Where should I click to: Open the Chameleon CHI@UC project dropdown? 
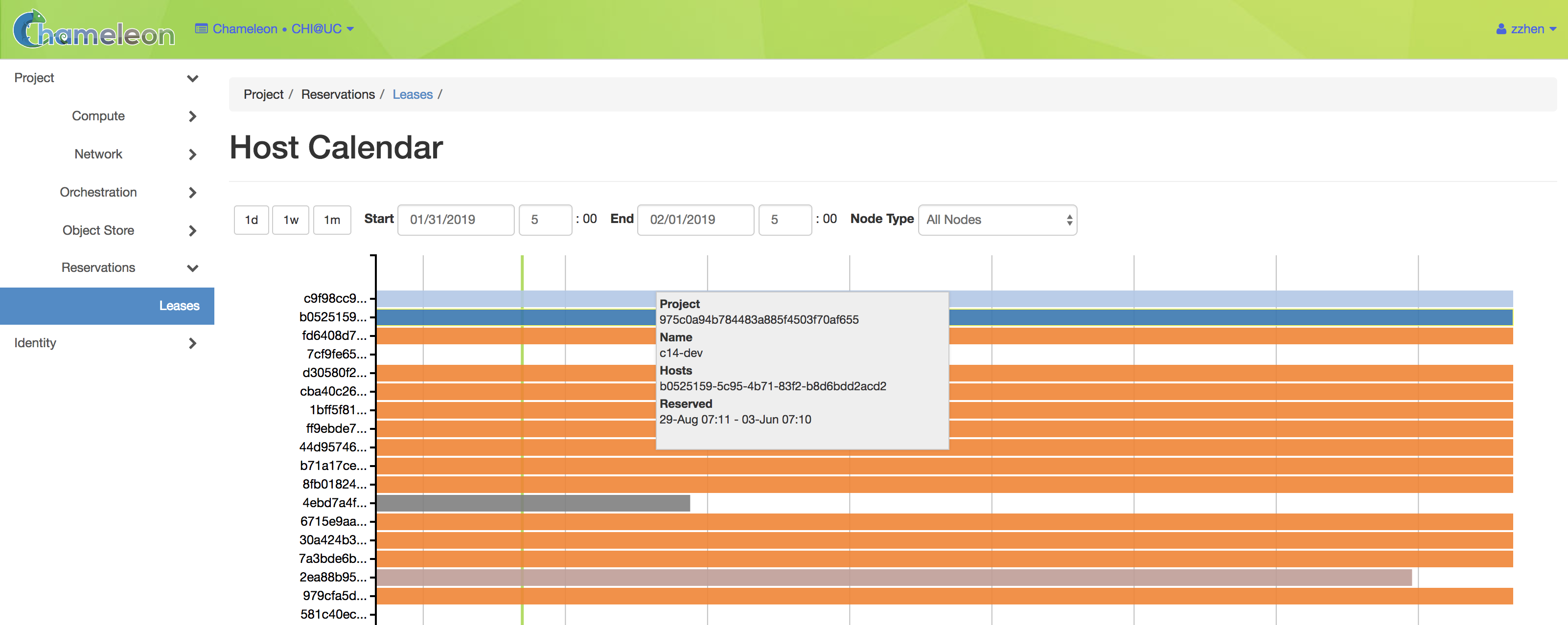click(x=275, y=28)
